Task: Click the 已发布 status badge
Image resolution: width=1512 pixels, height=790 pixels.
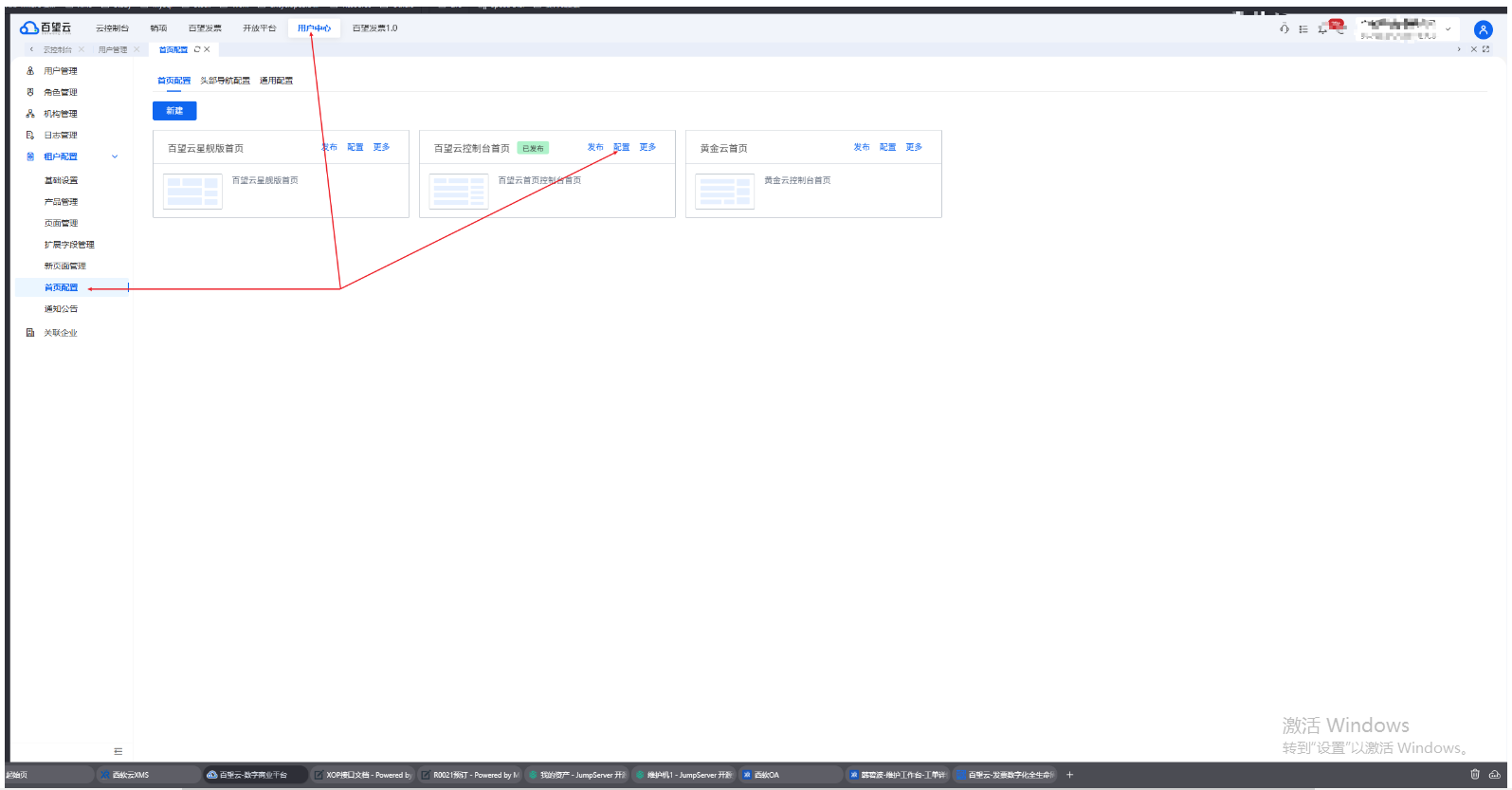Action: click(x=534, y=148)
